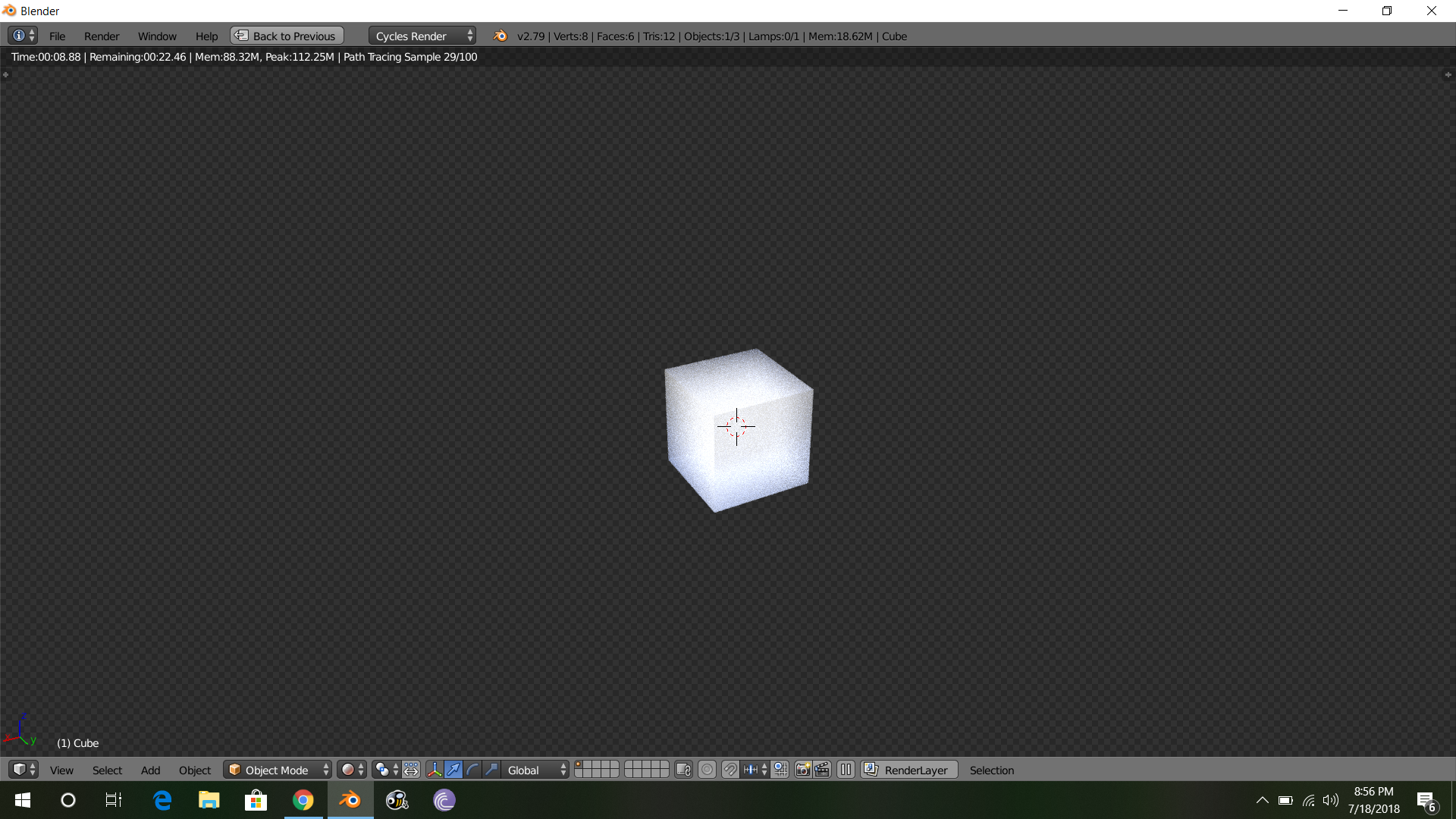Launch Microsoft Edge from taskbar
Screen dimensions: 1456x819
162,800
